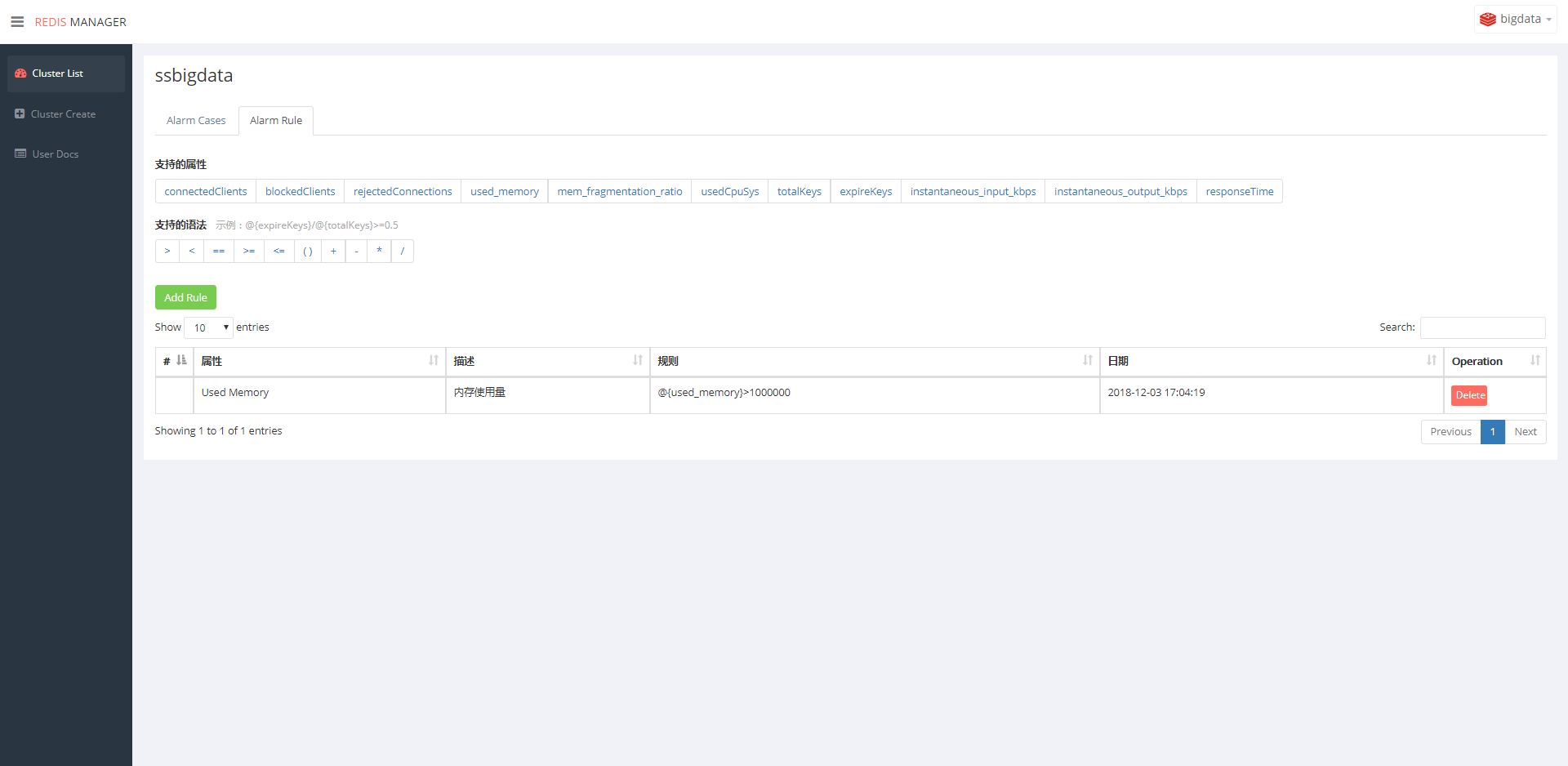1568x766 pixels.
Task: Sort by the 日期 column header
Action: (x=1272, y=361)
